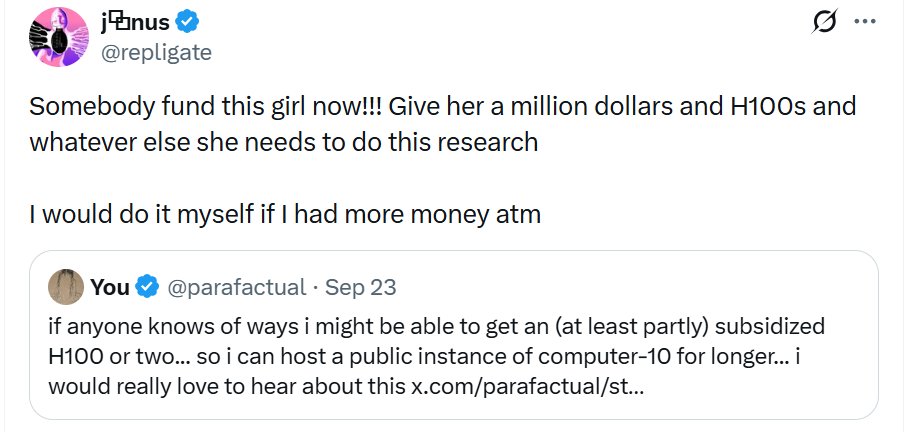Screen dimensions: 906x432
Task: Click the verified badge next to You
Action: click(147, 287)
